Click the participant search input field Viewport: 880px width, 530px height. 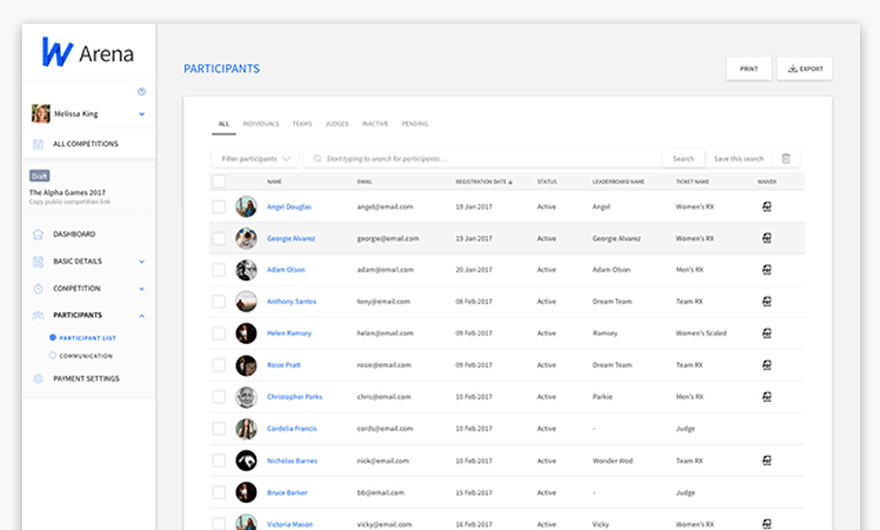pos(483,159)
